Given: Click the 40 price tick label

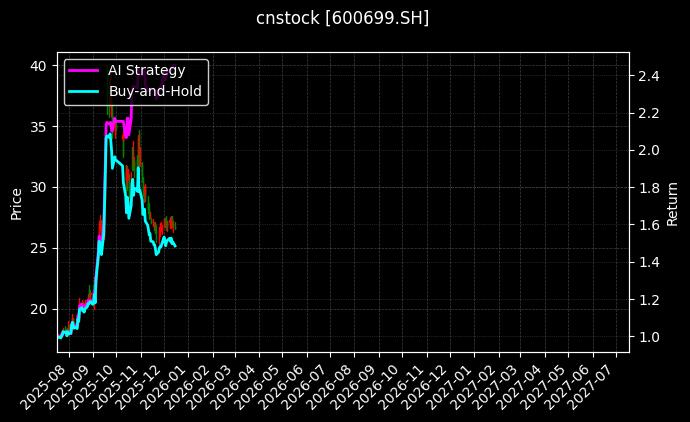Looking at the screenshot, I should tap(37, 66).
